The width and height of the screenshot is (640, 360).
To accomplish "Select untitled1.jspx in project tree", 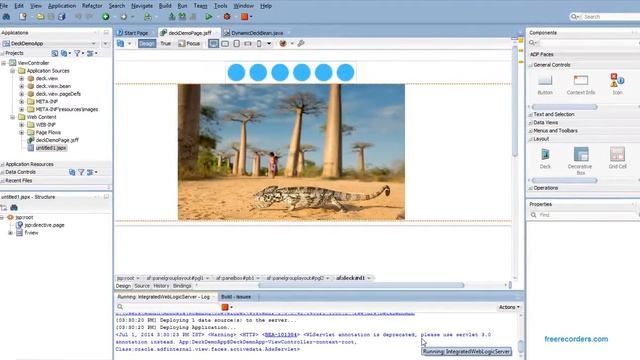I will [51, 148].
